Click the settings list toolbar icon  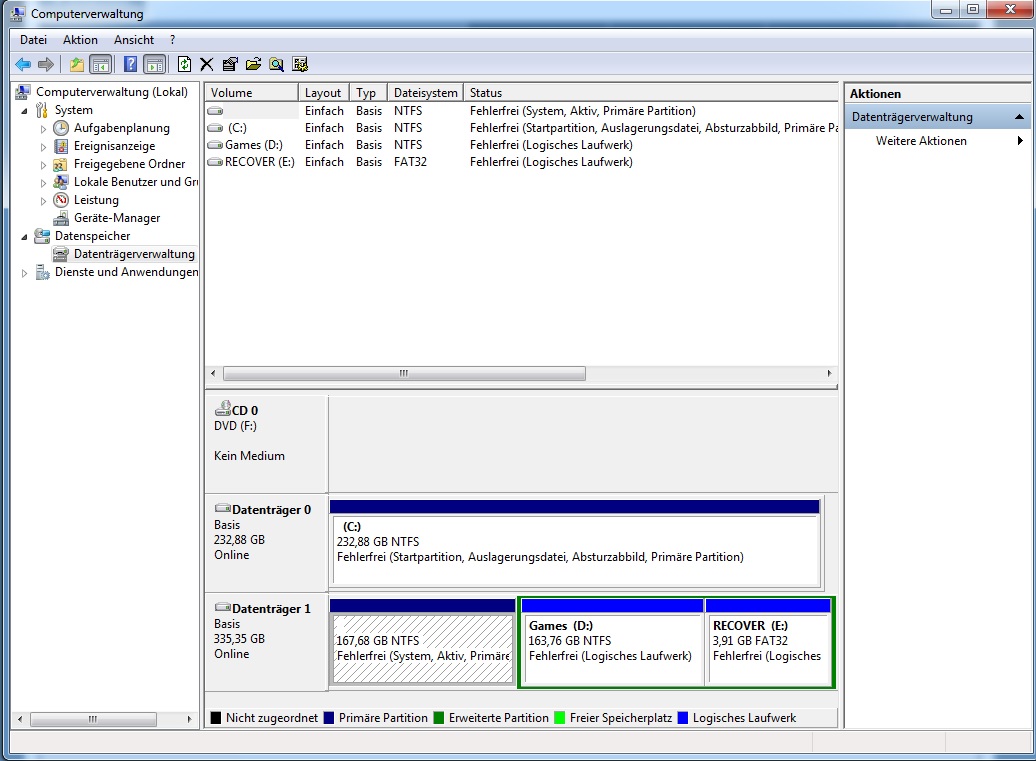point(300,64)
